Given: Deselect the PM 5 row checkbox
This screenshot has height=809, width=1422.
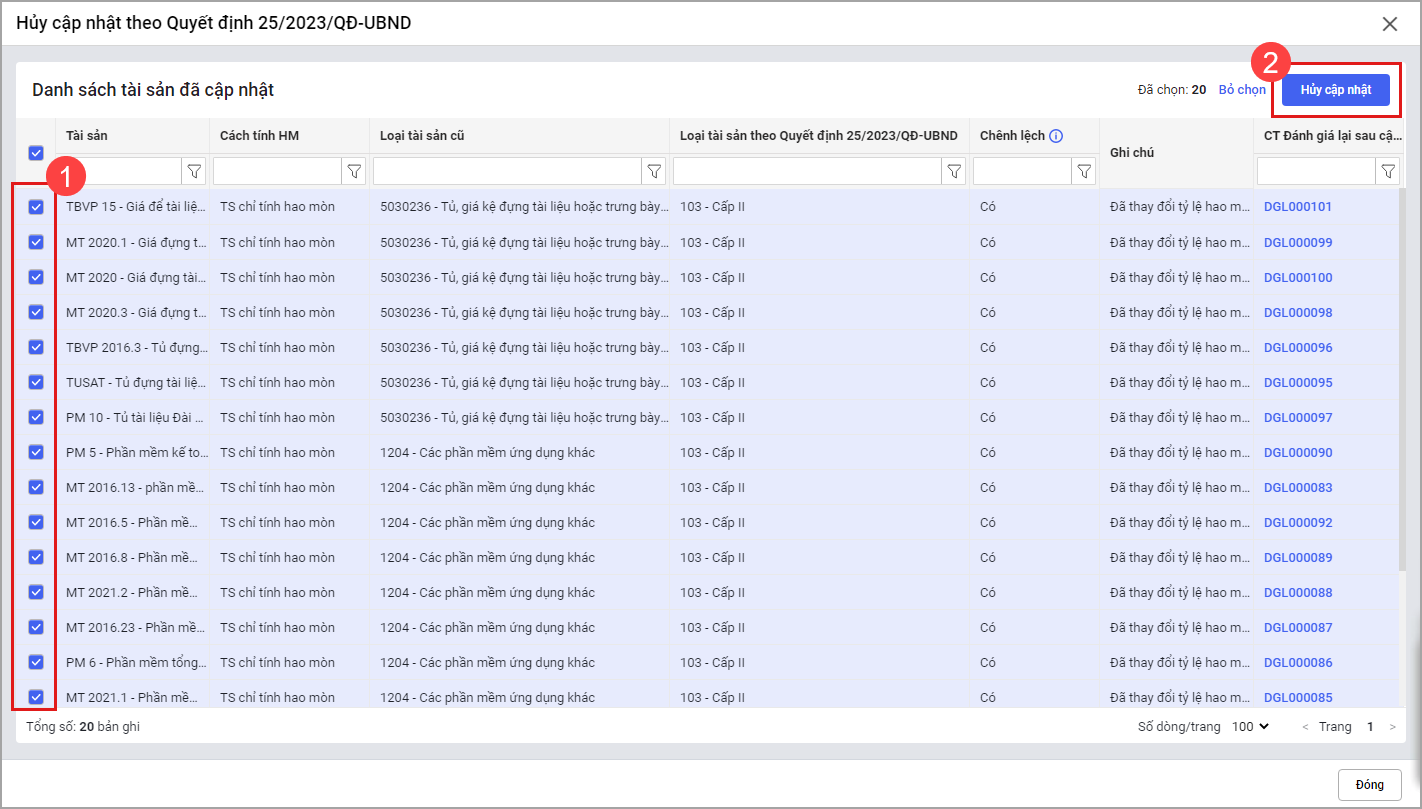Looking at the screenshot, I should pos(36,452).
